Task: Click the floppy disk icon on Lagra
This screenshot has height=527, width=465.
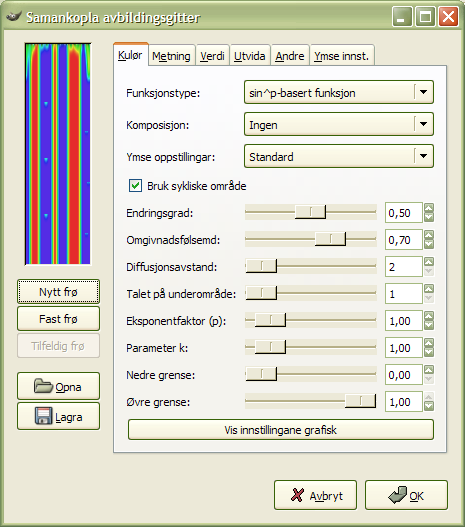Action: click(43, 416)
